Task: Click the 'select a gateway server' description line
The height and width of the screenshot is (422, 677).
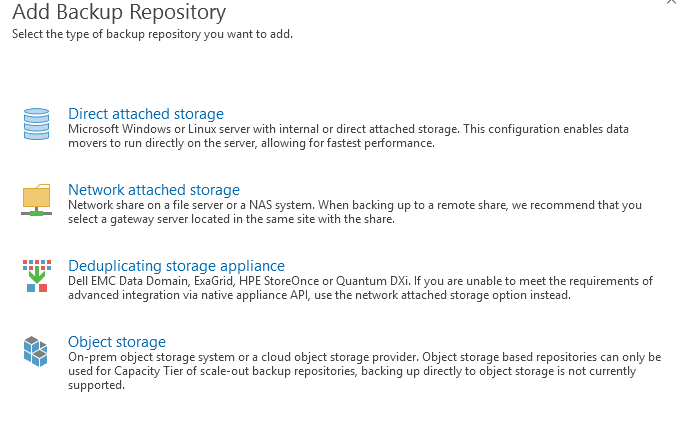Action: tap(231, 219)
